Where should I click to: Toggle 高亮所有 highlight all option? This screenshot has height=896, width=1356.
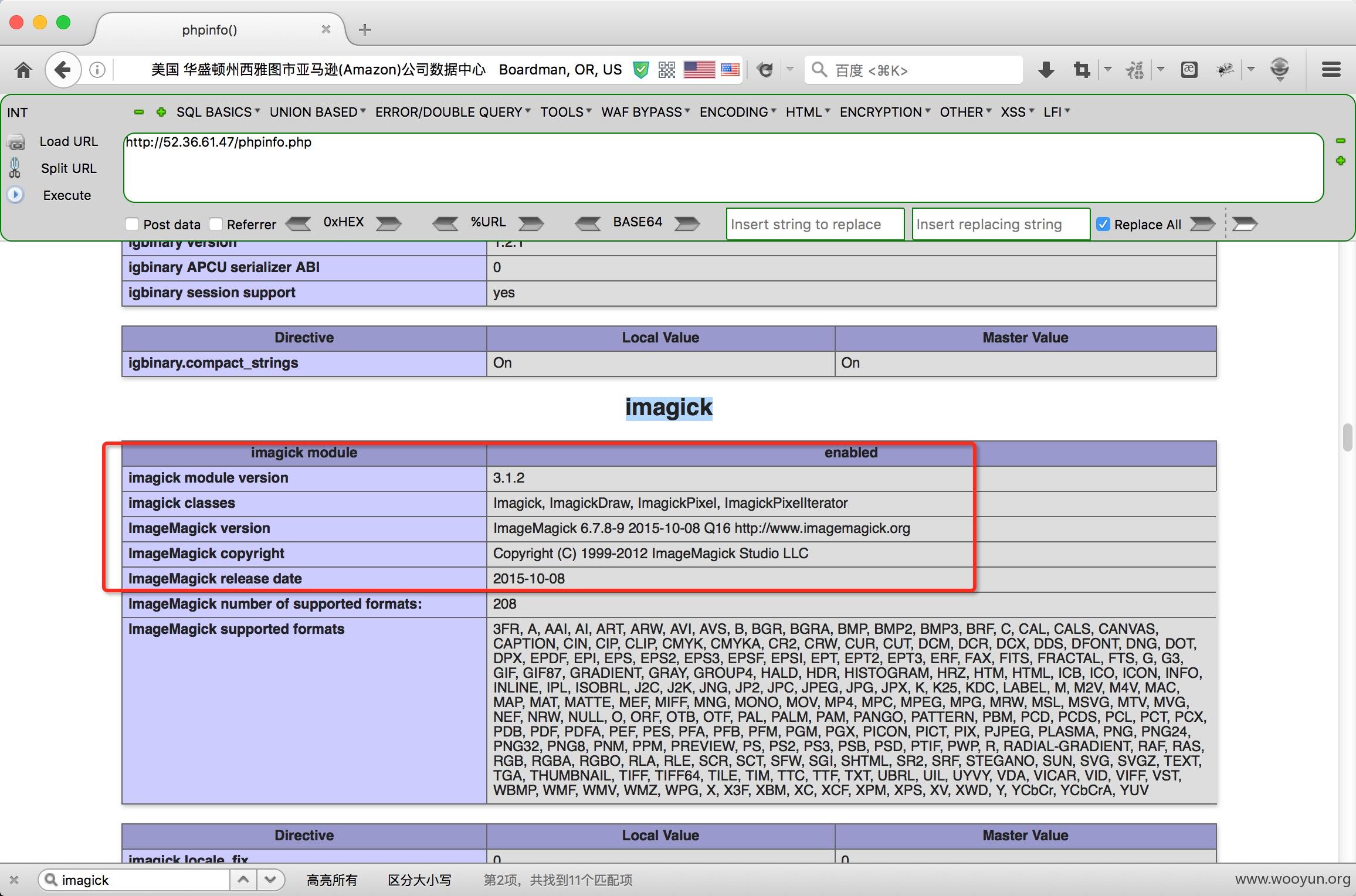click(332, 880)
